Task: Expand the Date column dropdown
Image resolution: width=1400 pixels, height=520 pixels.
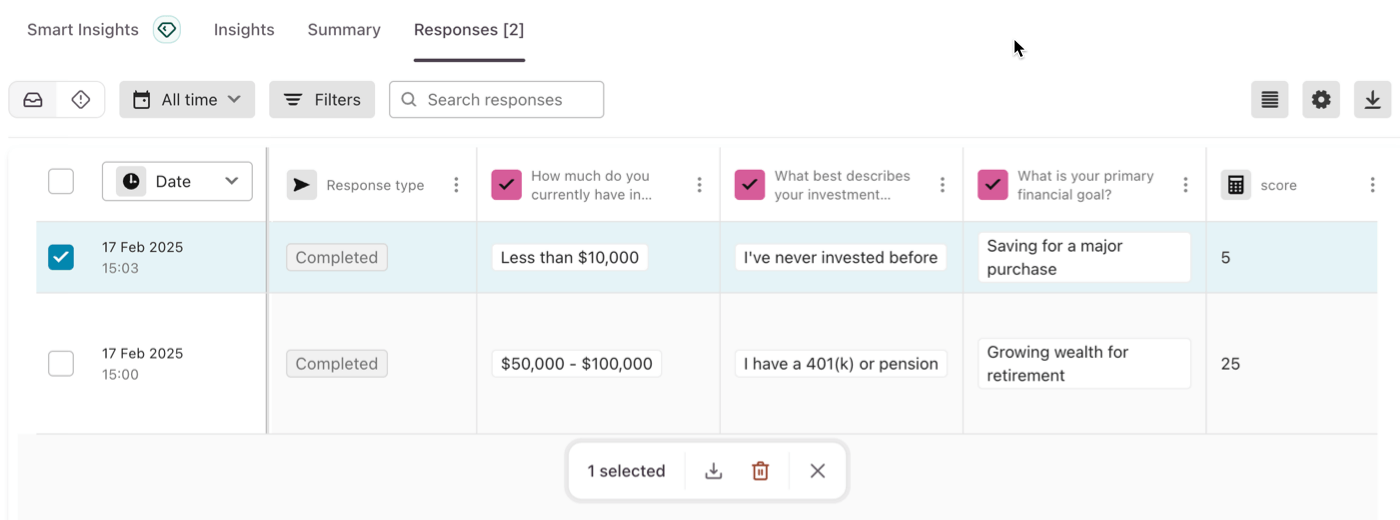Action: (177, 181)
